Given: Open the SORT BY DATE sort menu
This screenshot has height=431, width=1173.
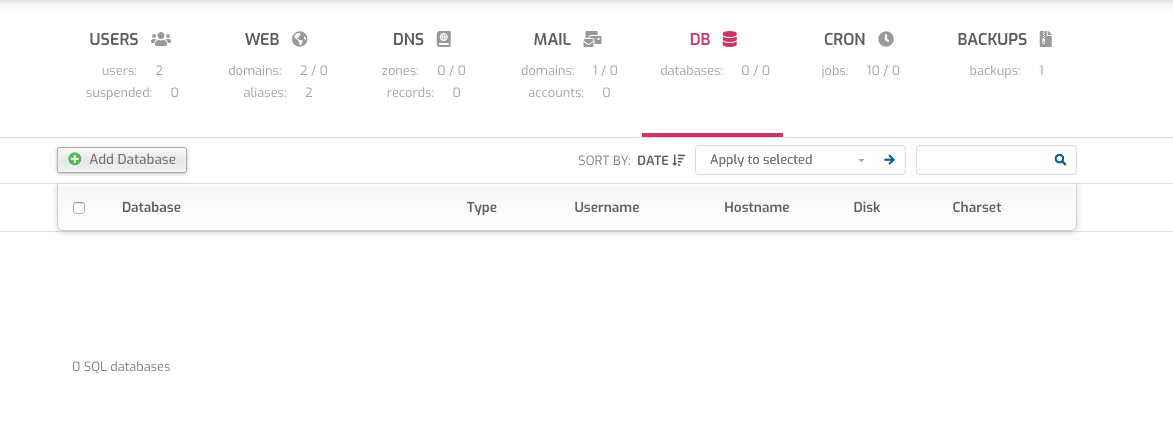Looking at the screenshot, I should click(x=661, y=160).
